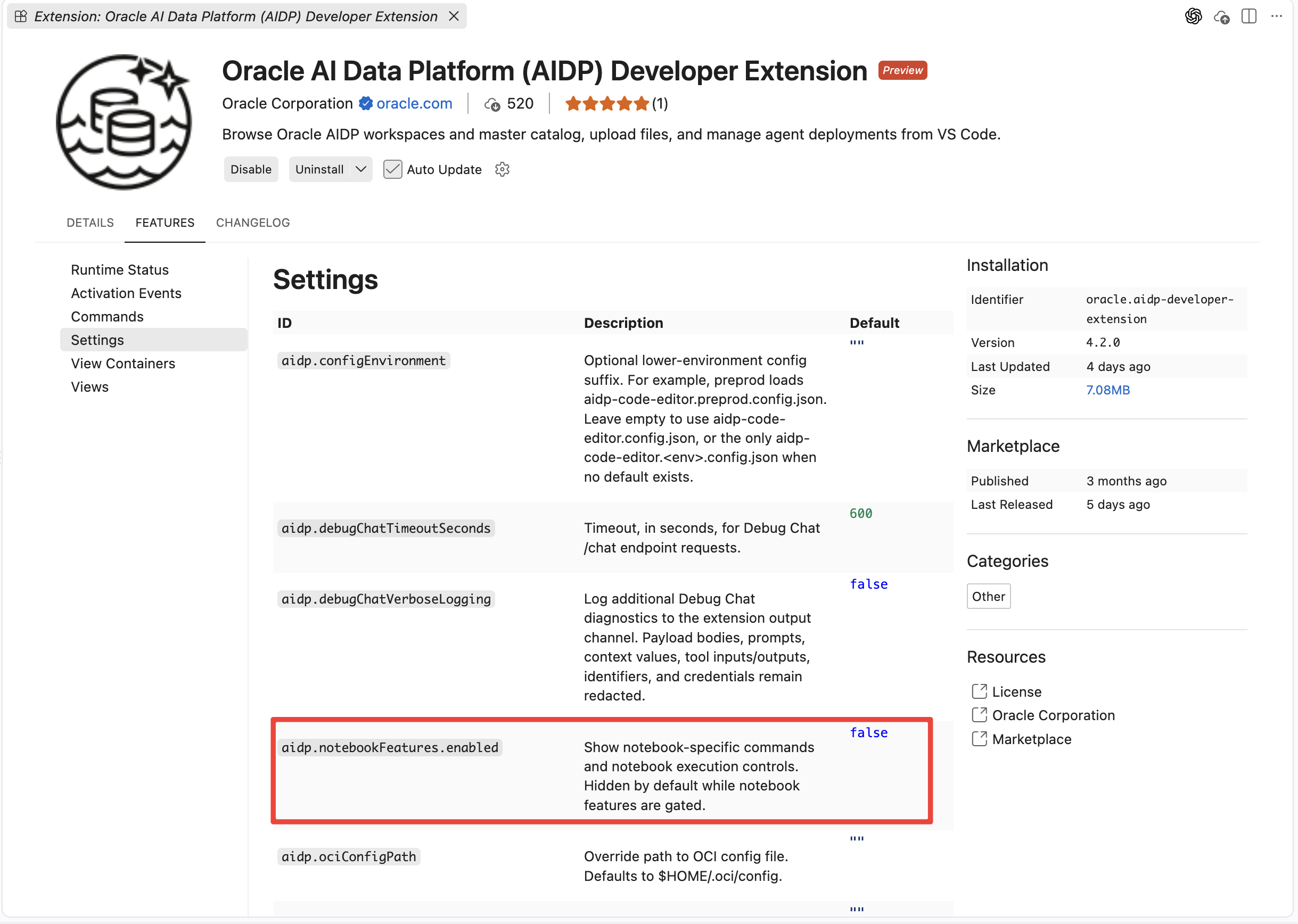Click the false default for notebookFeatures.enabled

click(x=868, y=732)
